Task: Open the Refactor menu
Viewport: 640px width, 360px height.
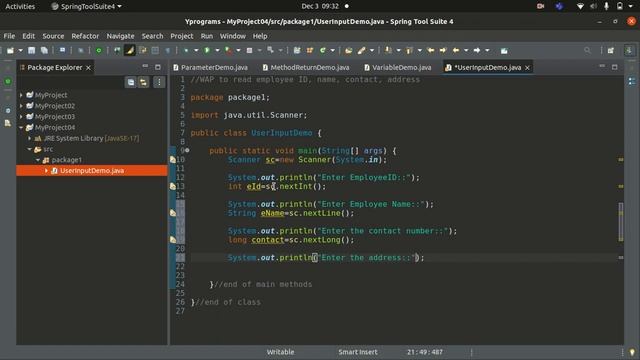Action: [x=85, y=36]
